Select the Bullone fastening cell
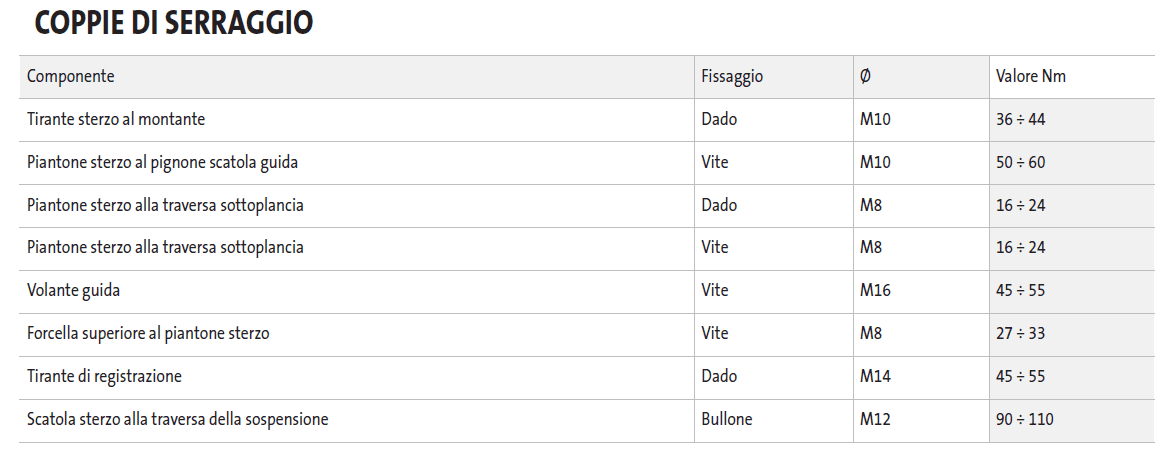The image size is (1173, 456). (x=727, y=420)
